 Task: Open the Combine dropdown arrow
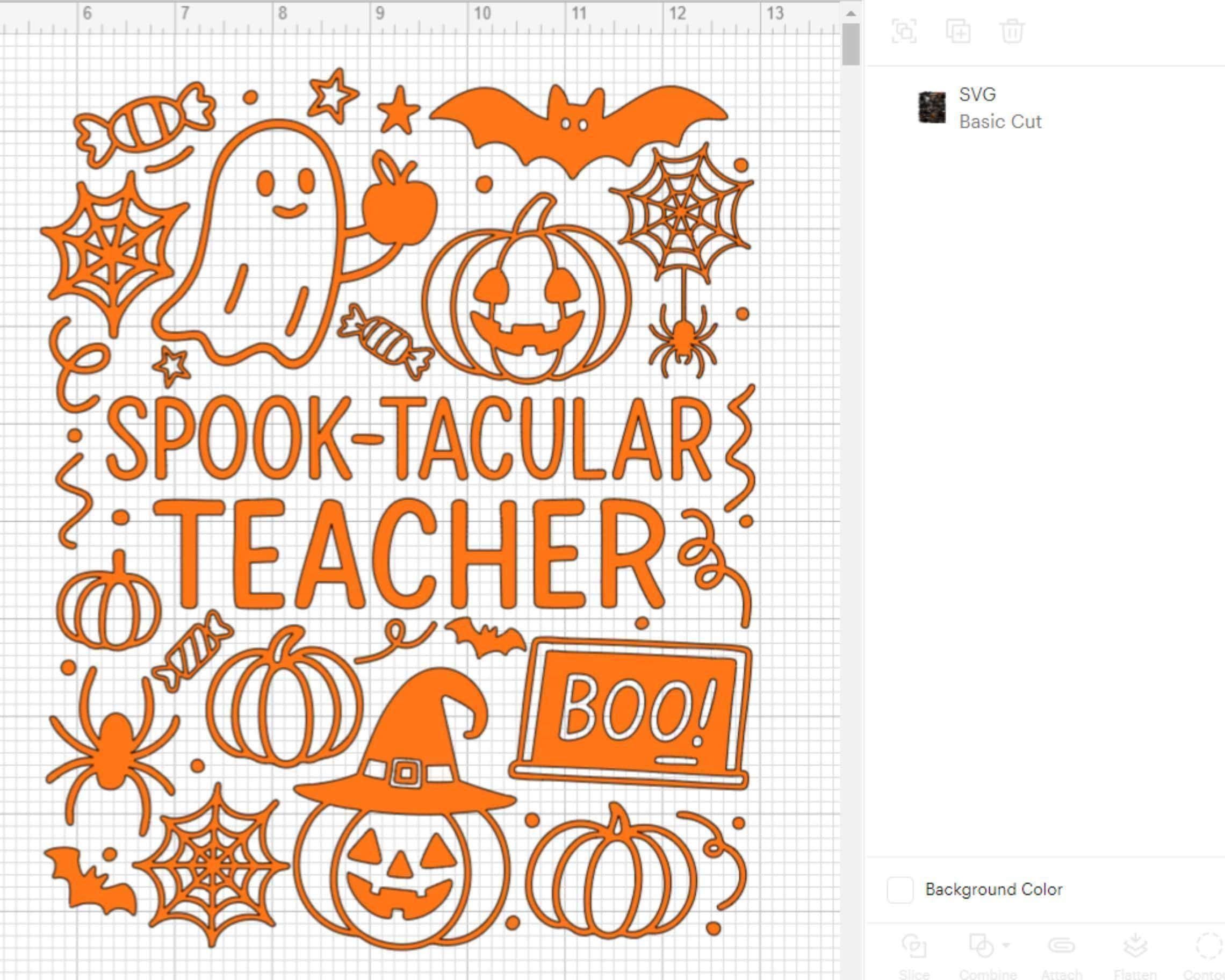pos(1006,945)
